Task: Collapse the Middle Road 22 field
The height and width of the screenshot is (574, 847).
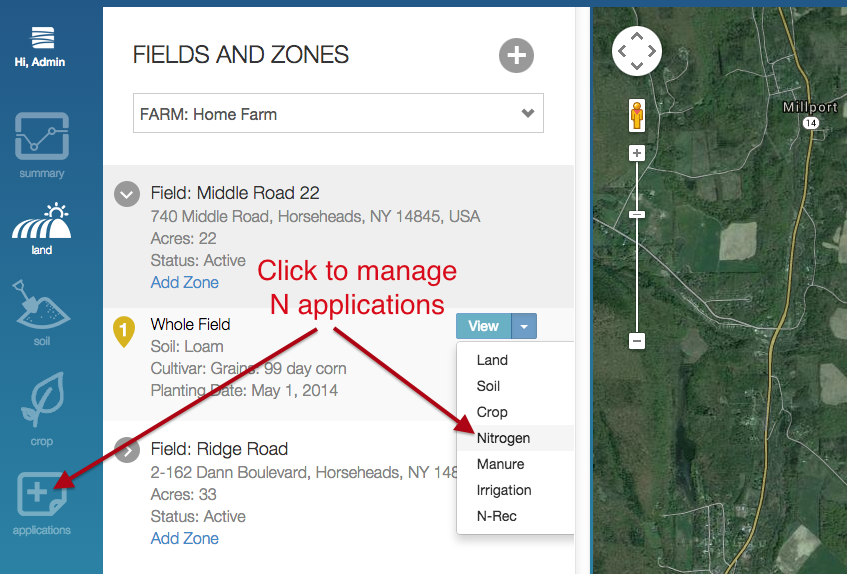Action: 127,194
